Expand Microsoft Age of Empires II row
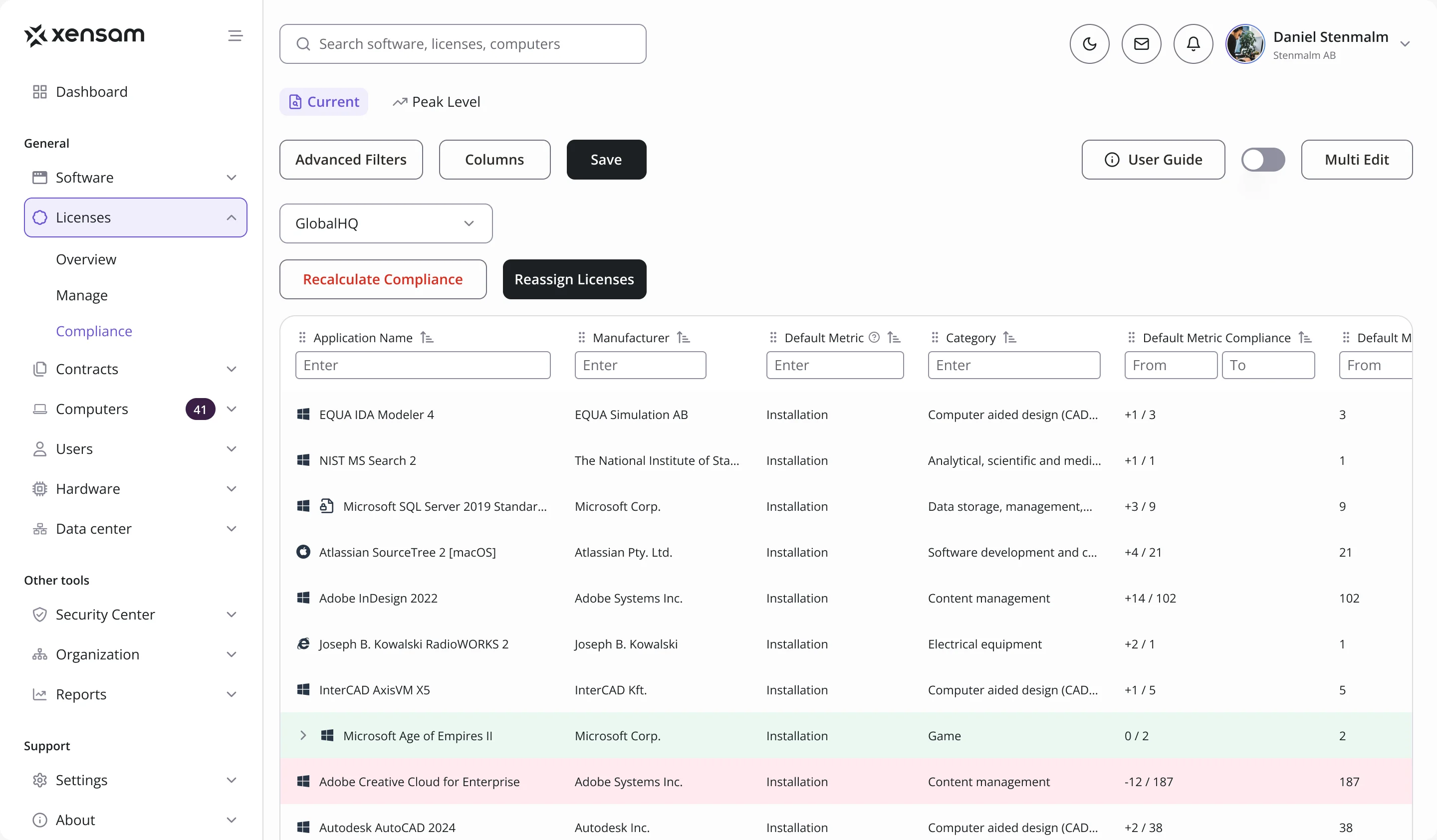The image size is (1437, 840). (x=303, y=735)
